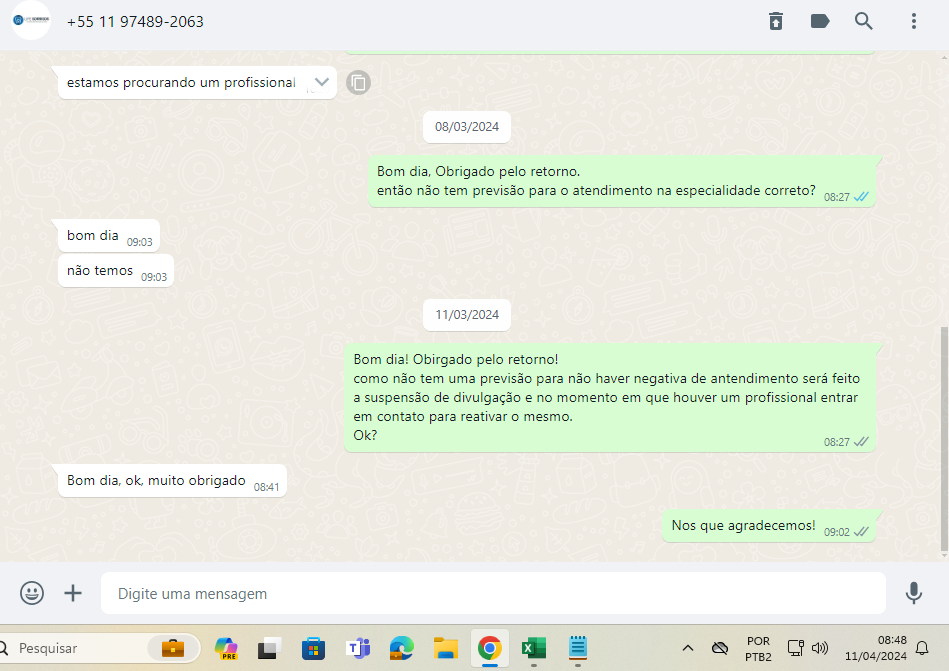The width and height of the screenshot is (949, 671).
Task: Click the contact profile picture
Action: tap(31, 21)
